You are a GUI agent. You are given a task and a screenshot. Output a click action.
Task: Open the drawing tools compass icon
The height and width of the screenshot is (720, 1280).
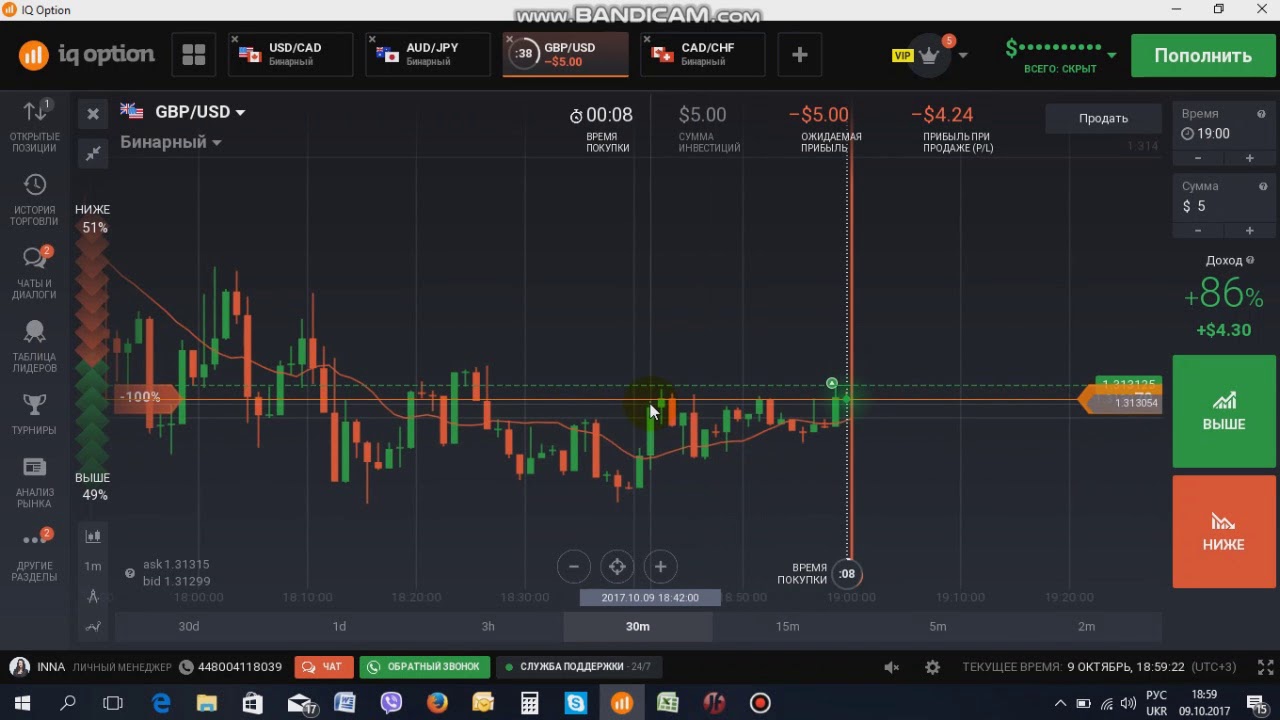click(93, 596)
